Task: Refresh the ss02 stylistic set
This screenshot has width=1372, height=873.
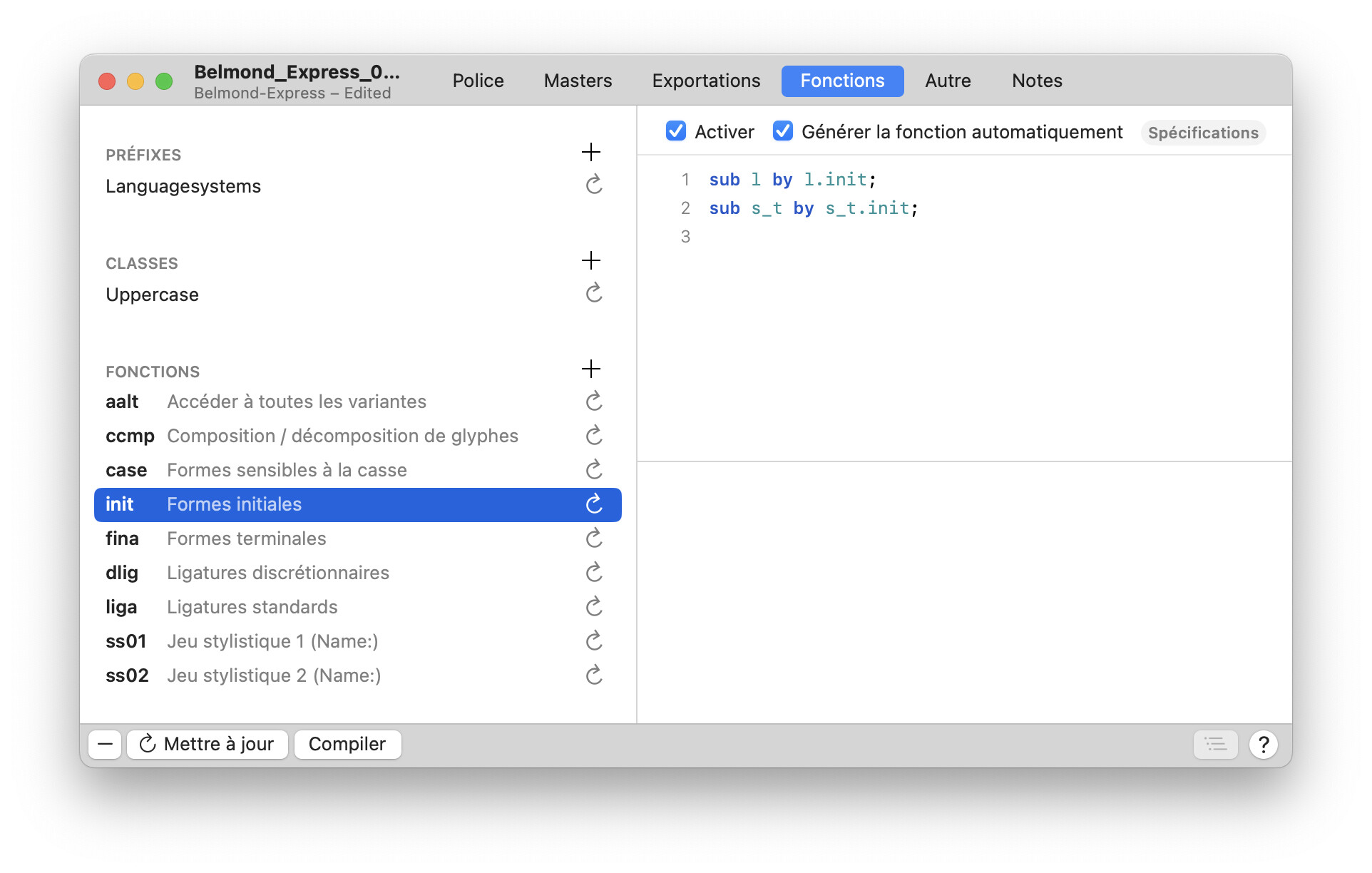Action: tap(593, 675)
